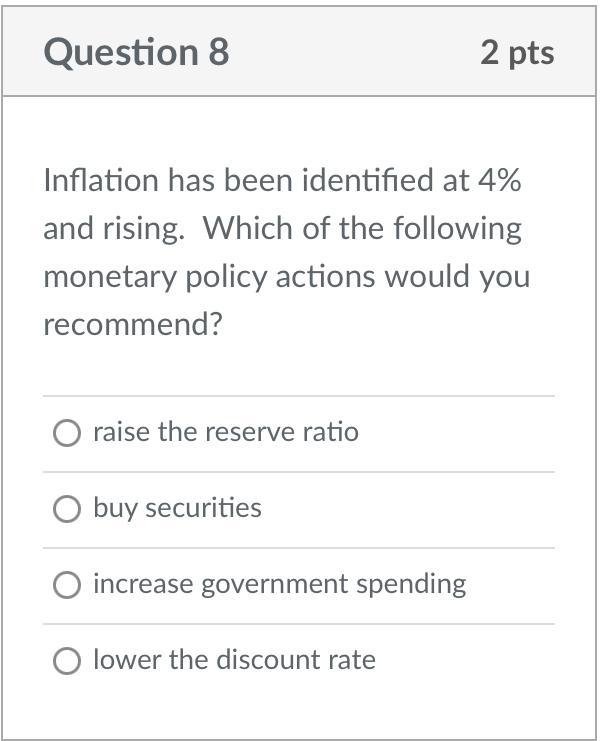Mark the "lower the discount rate" radio button
Viewport: 600px width, 741px height.
[67, 661]
